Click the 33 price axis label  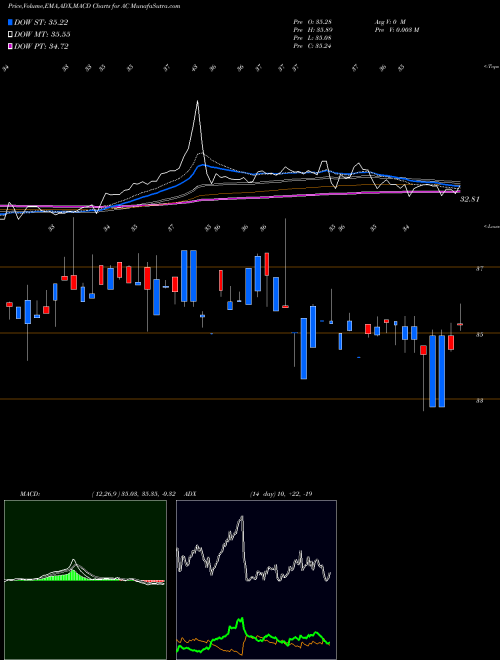pos(479,401)
